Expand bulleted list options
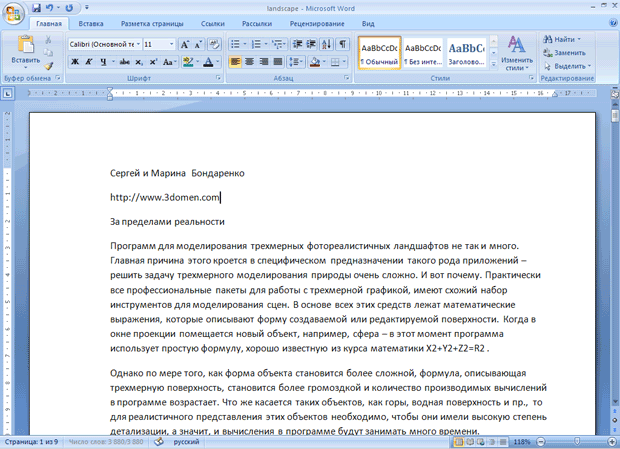Viewport: 620px width, 449px height. (x=245, y=44)
